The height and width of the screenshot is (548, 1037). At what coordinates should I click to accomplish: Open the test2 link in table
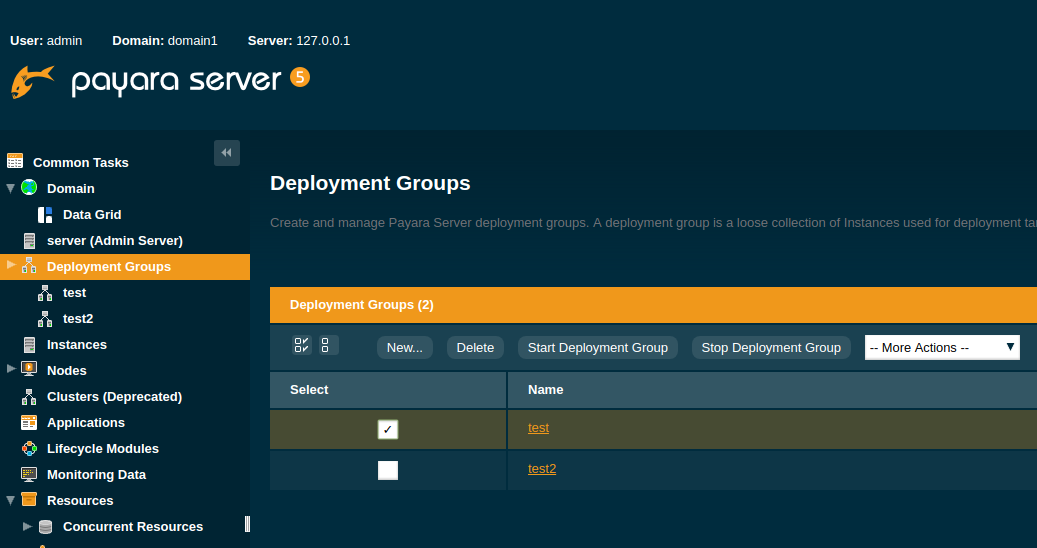542,469
